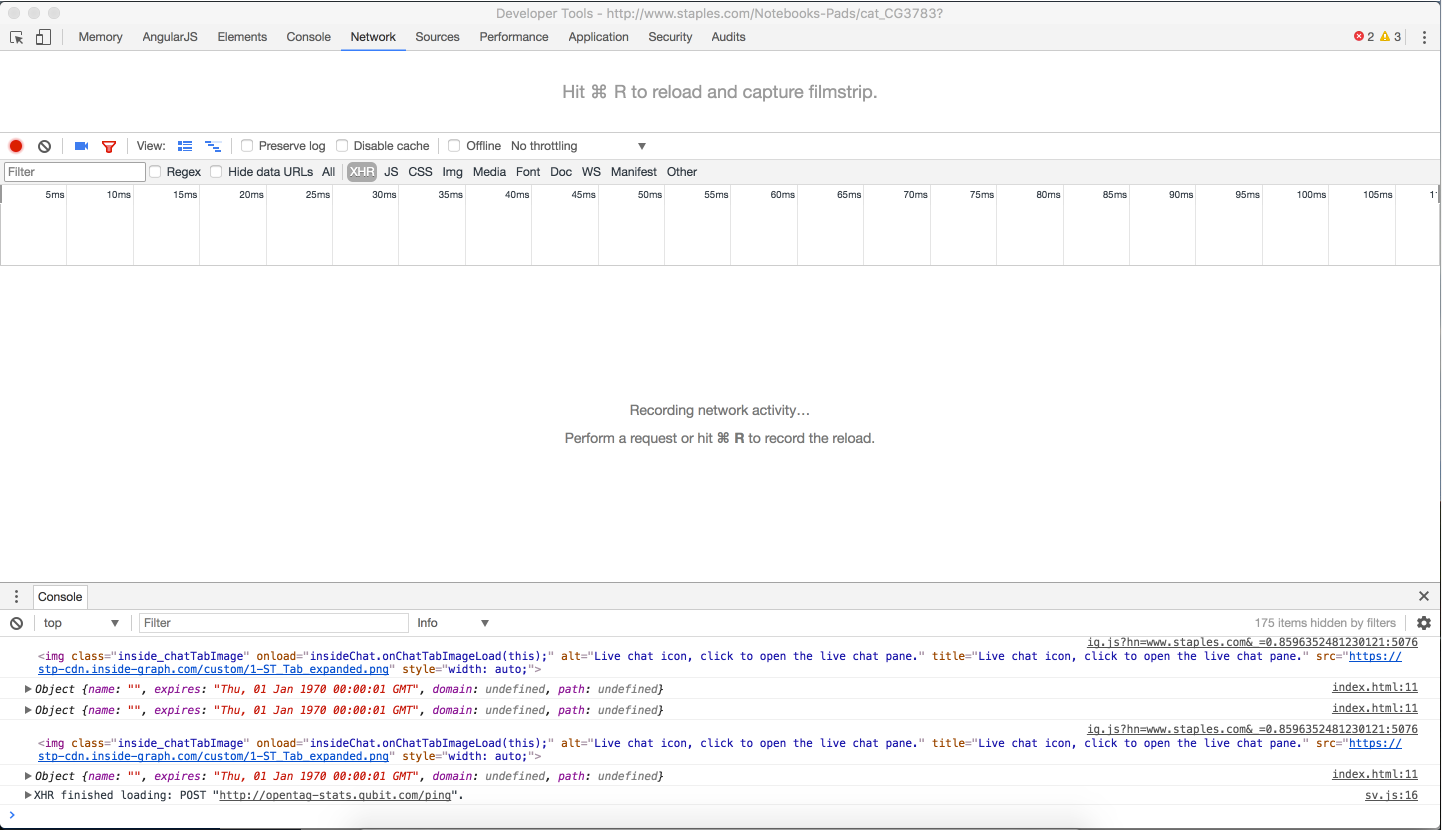This screenshot has width=1442, height=830.
Task: Switch to the Sources tab
Action: click(x=437, y=36)
